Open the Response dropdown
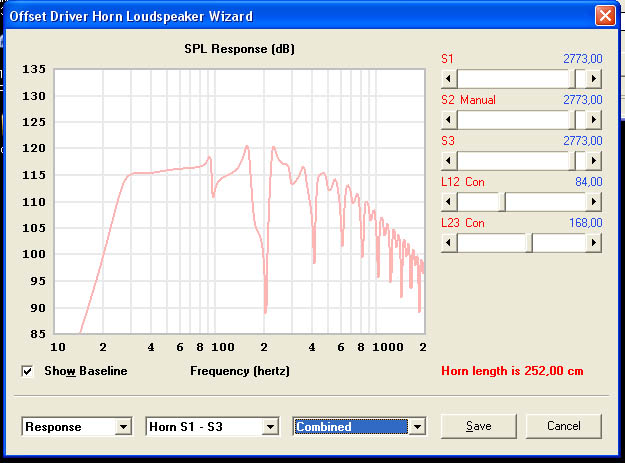The image size is (625, 463). tap(123, 427)
